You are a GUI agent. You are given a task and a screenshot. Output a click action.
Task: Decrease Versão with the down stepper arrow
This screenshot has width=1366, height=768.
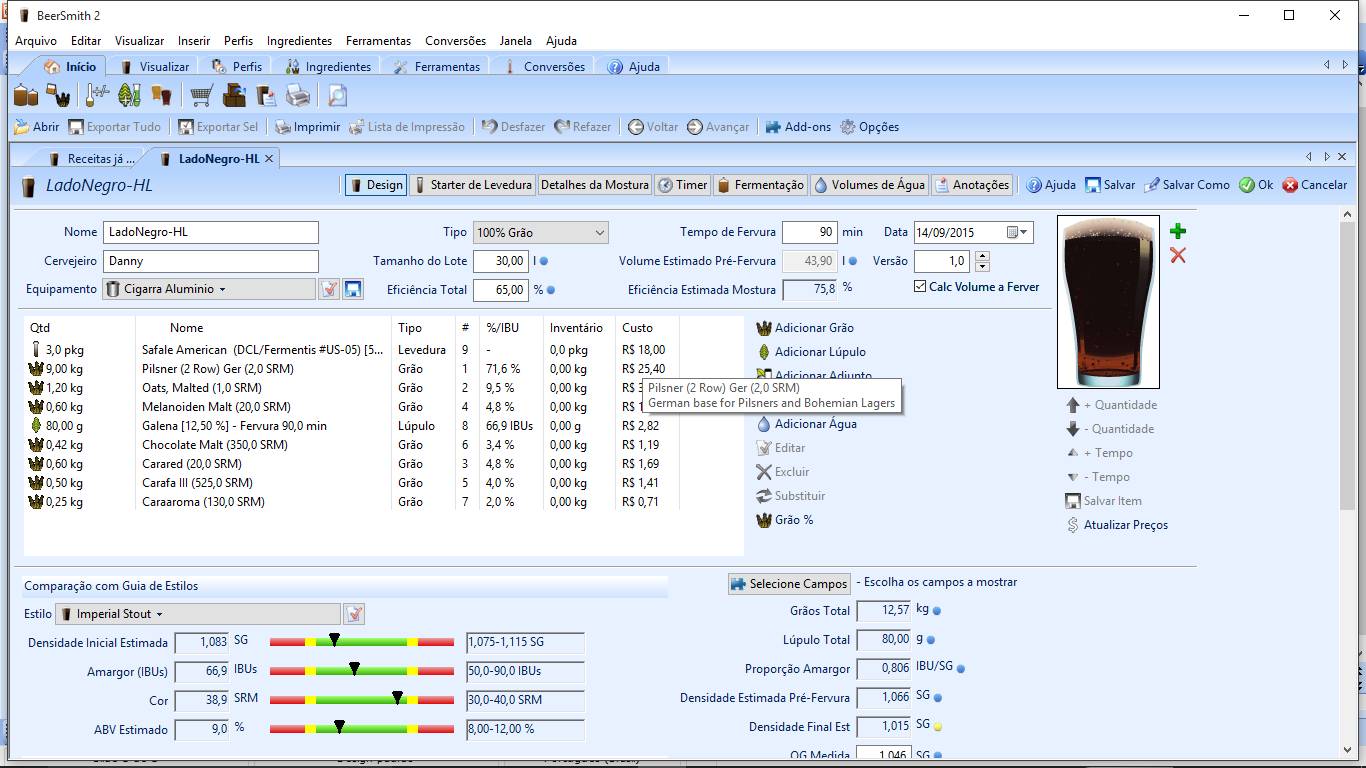[x=982, y=266]
